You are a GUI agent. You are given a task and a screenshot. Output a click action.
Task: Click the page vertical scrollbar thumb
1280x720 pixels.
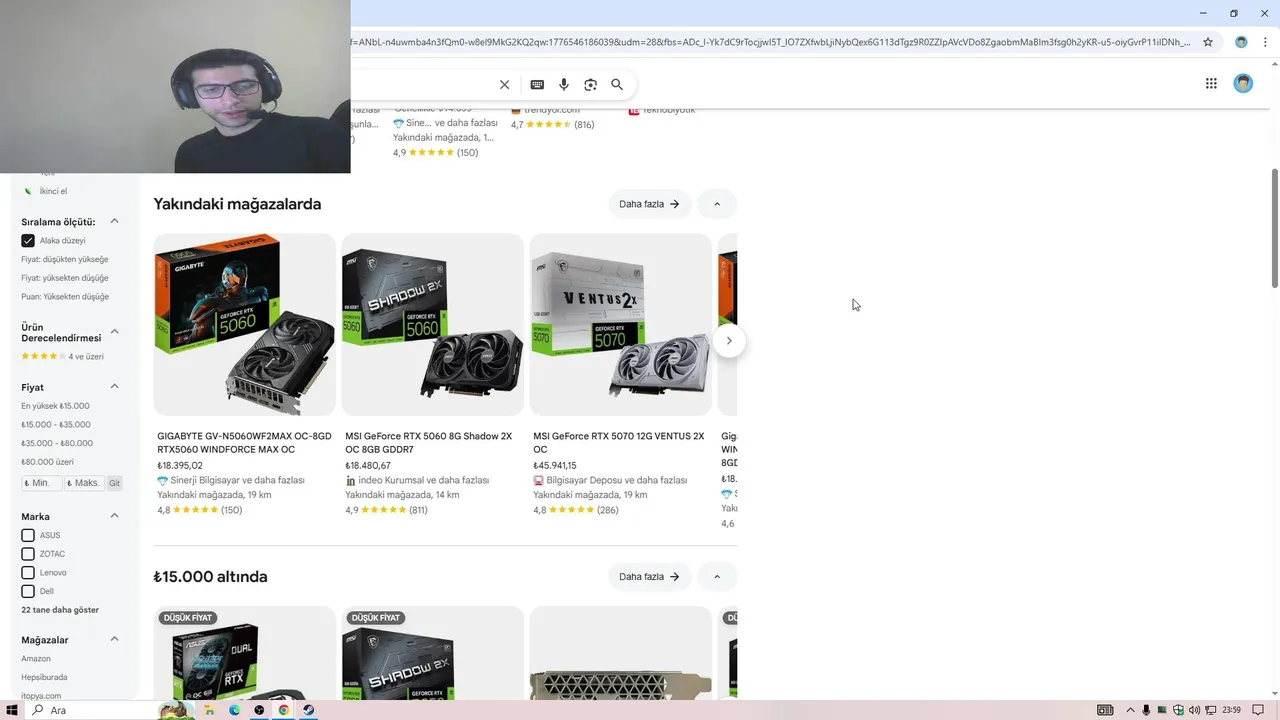tap(1274, 228)
